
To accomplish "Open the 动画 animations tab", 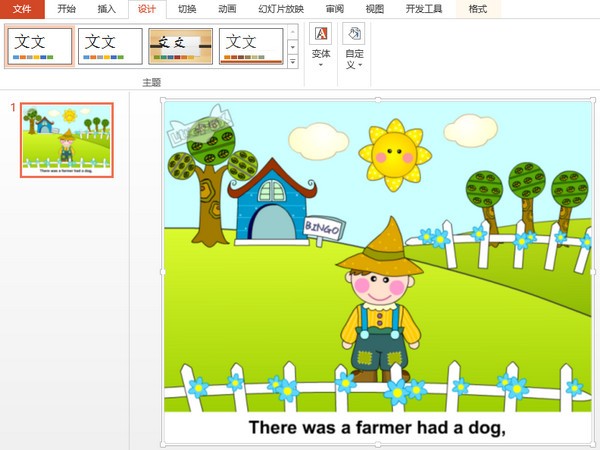I will pyautogui.click(x=227, y=9).
